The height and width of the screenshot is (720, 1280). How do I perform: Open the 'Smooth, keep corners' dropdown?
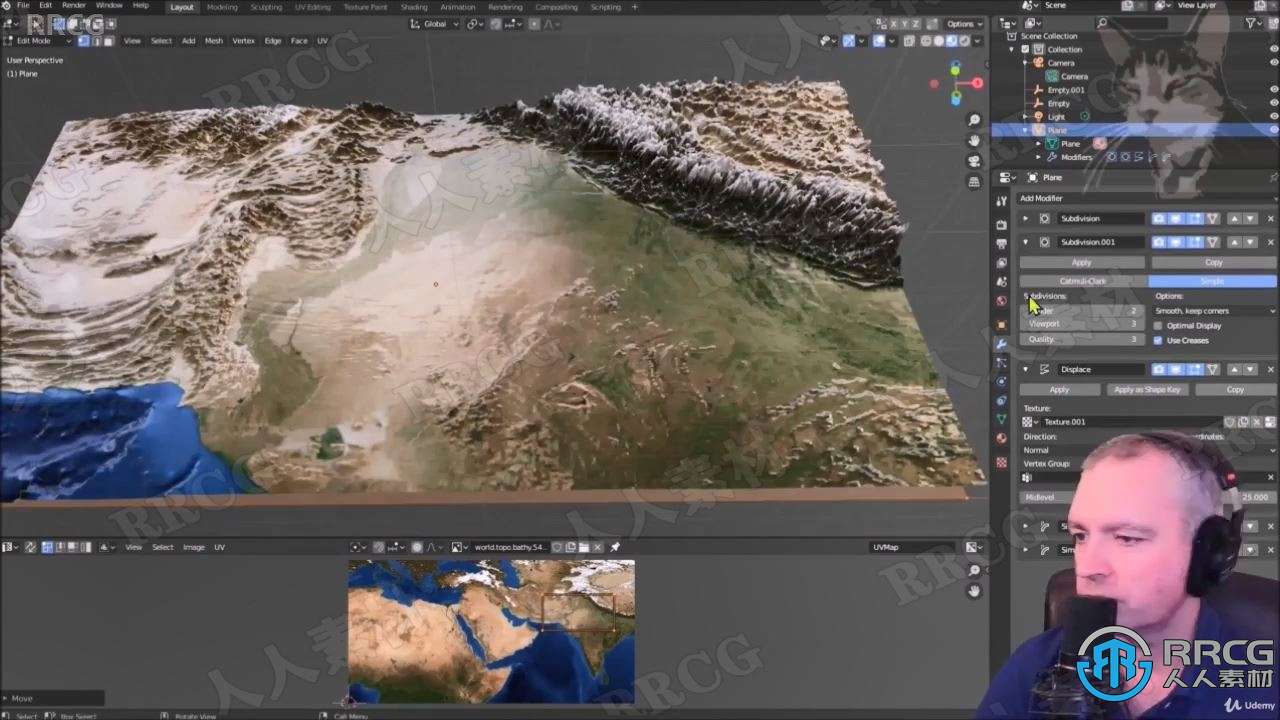point(1215,311)
